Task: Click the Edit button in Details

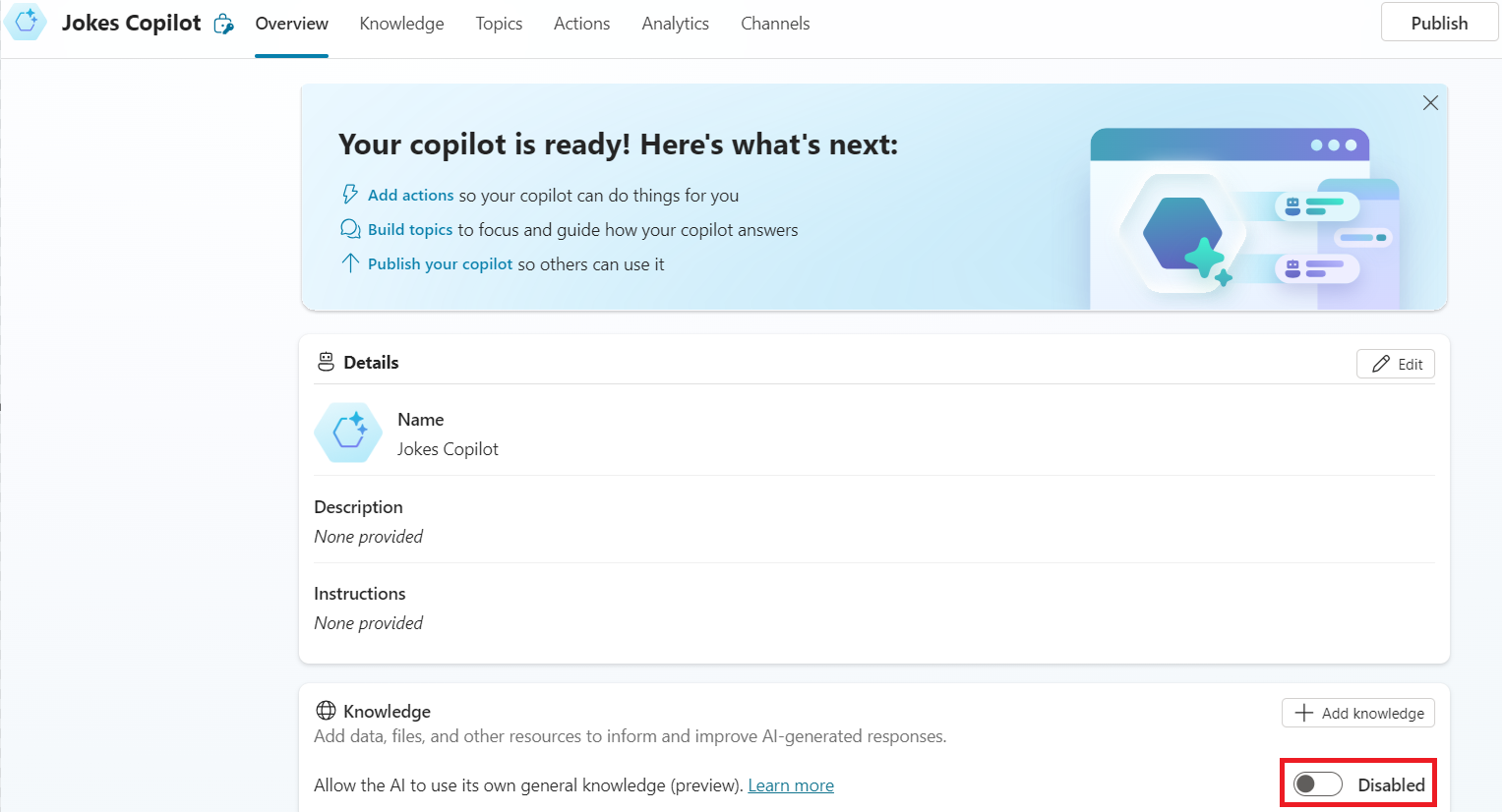Action: [1396, 364]
